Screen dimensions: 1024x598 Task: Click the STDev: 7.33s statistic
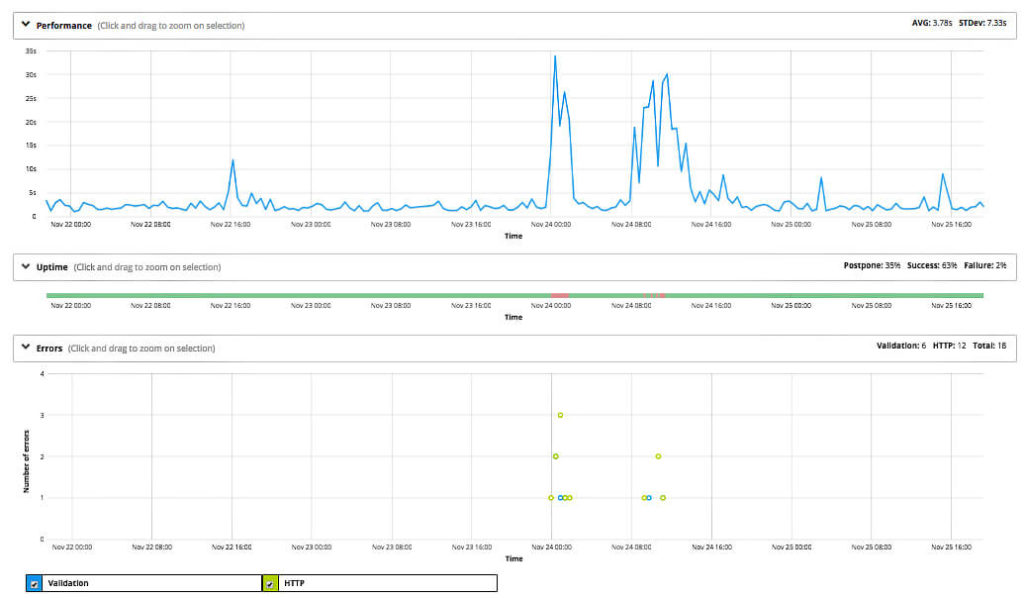(982, 23)
